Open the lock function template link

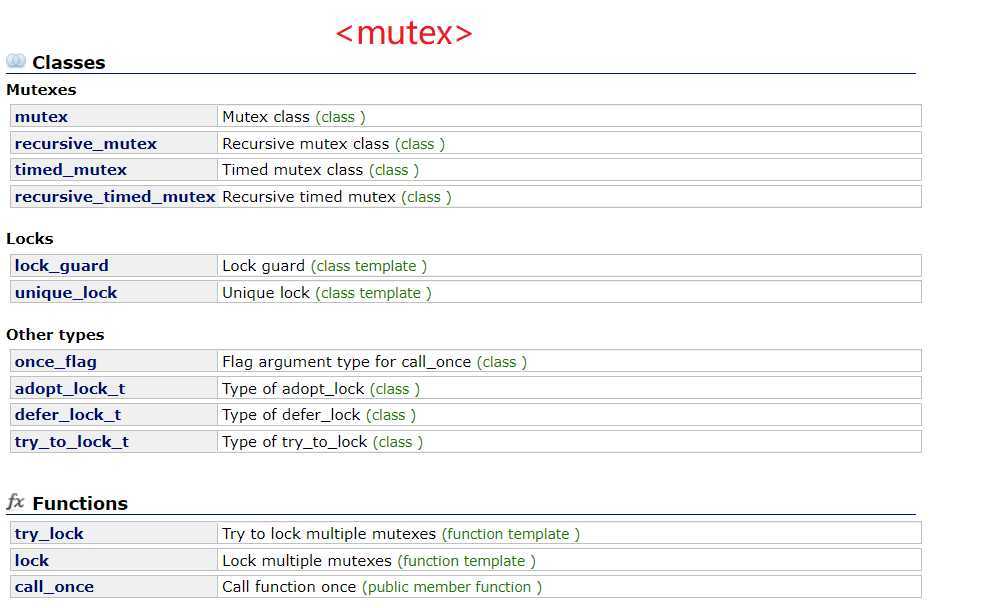31,561
